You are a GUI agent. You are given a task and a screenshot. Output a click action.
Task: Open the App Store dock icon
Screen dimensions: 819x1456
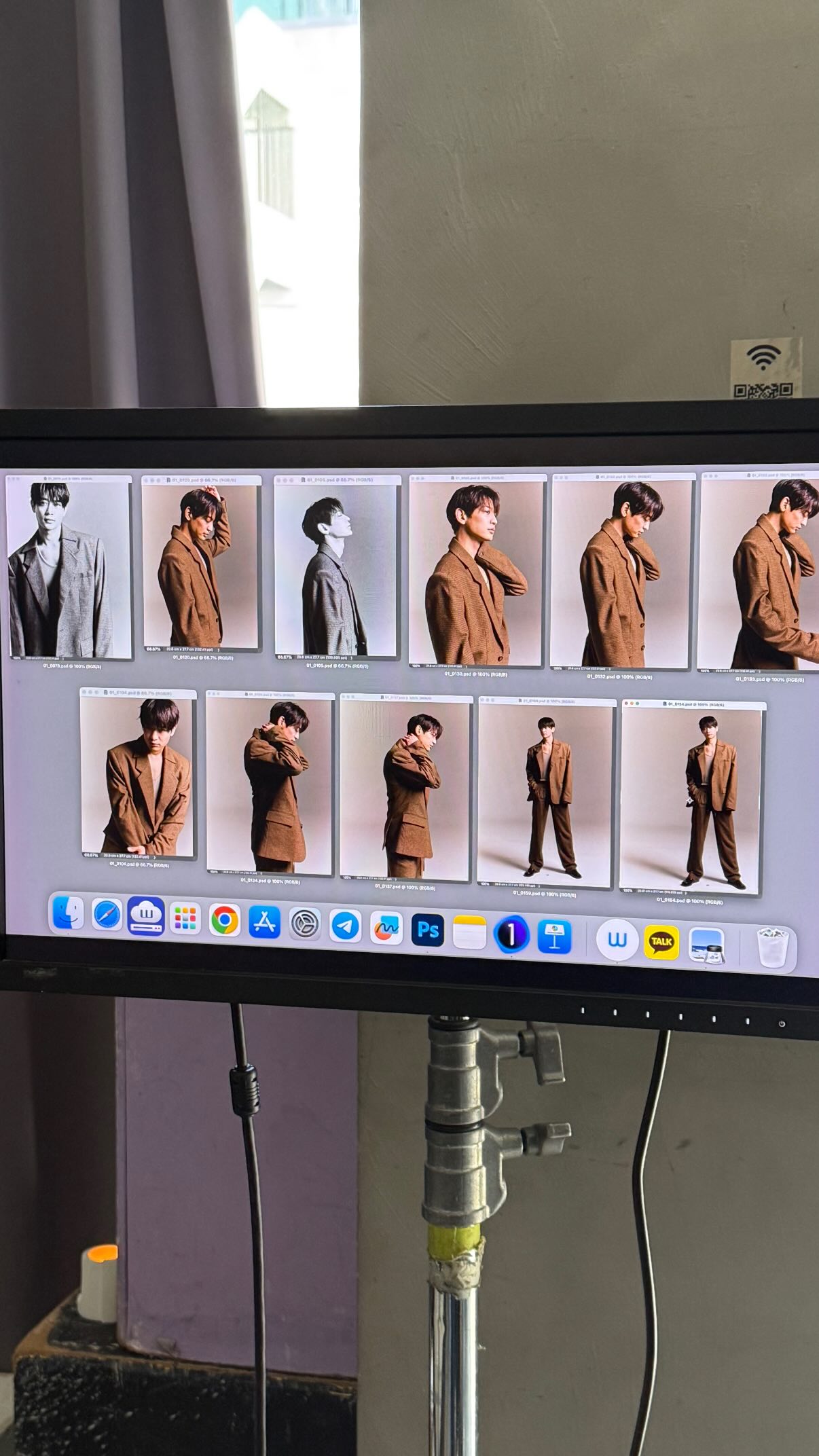click(x=264, y=923)
